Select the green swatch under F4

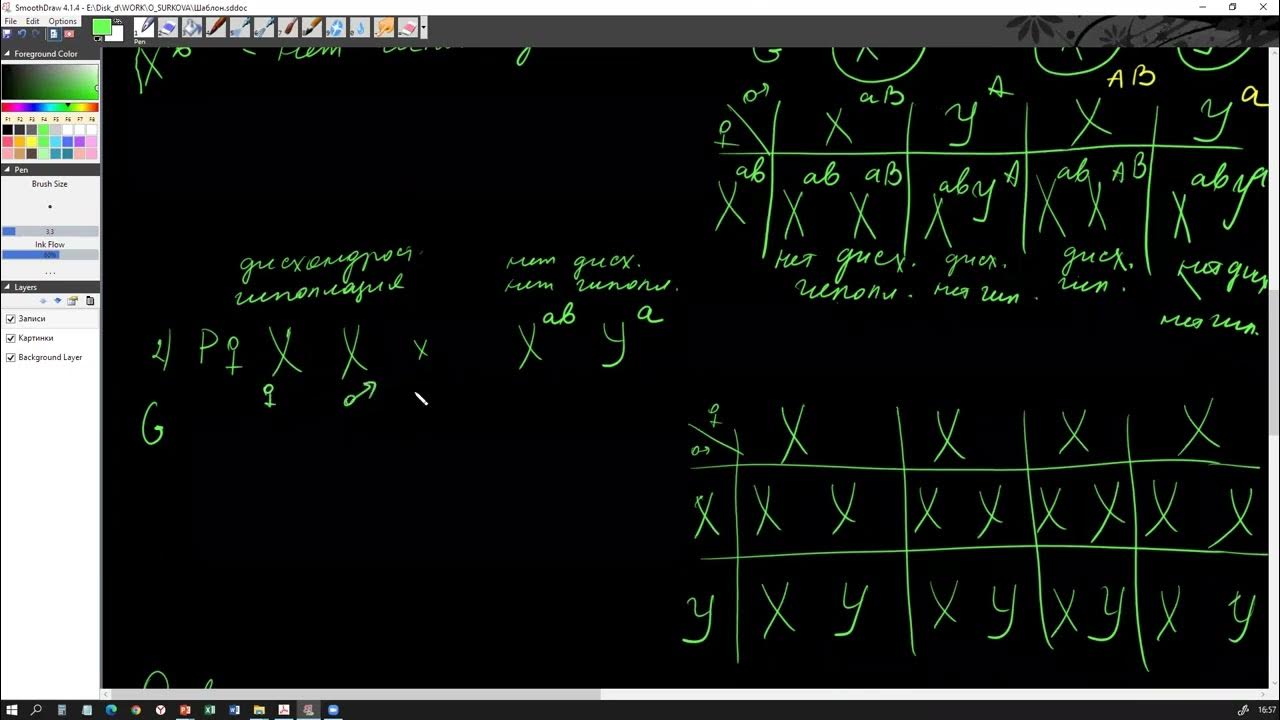(x=43, y=129)
